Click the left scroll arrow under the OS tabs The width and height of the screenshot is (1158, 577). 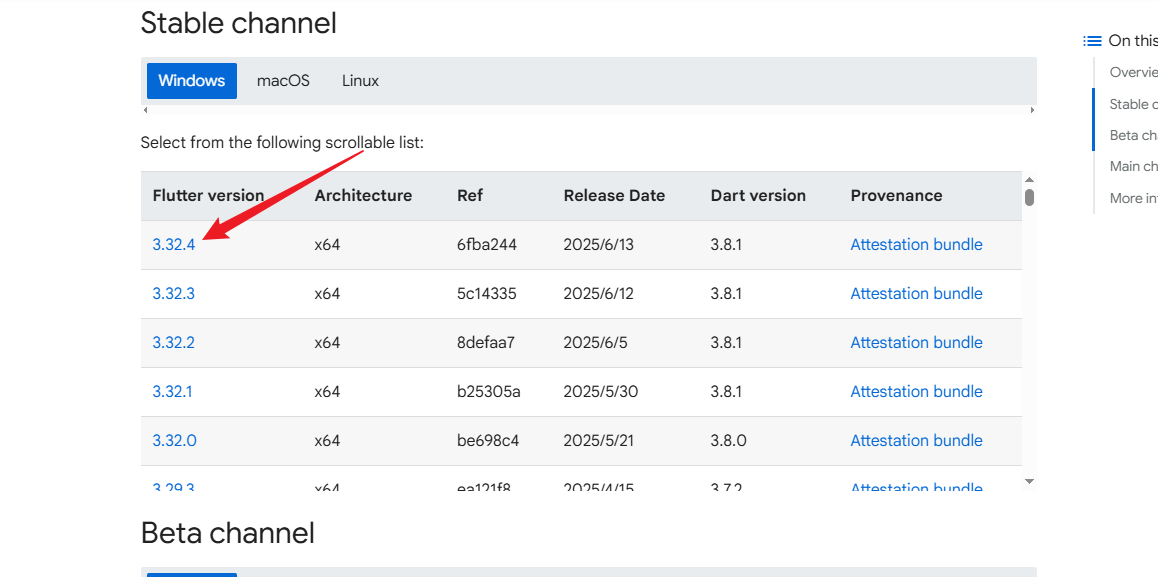coord(145,110)
